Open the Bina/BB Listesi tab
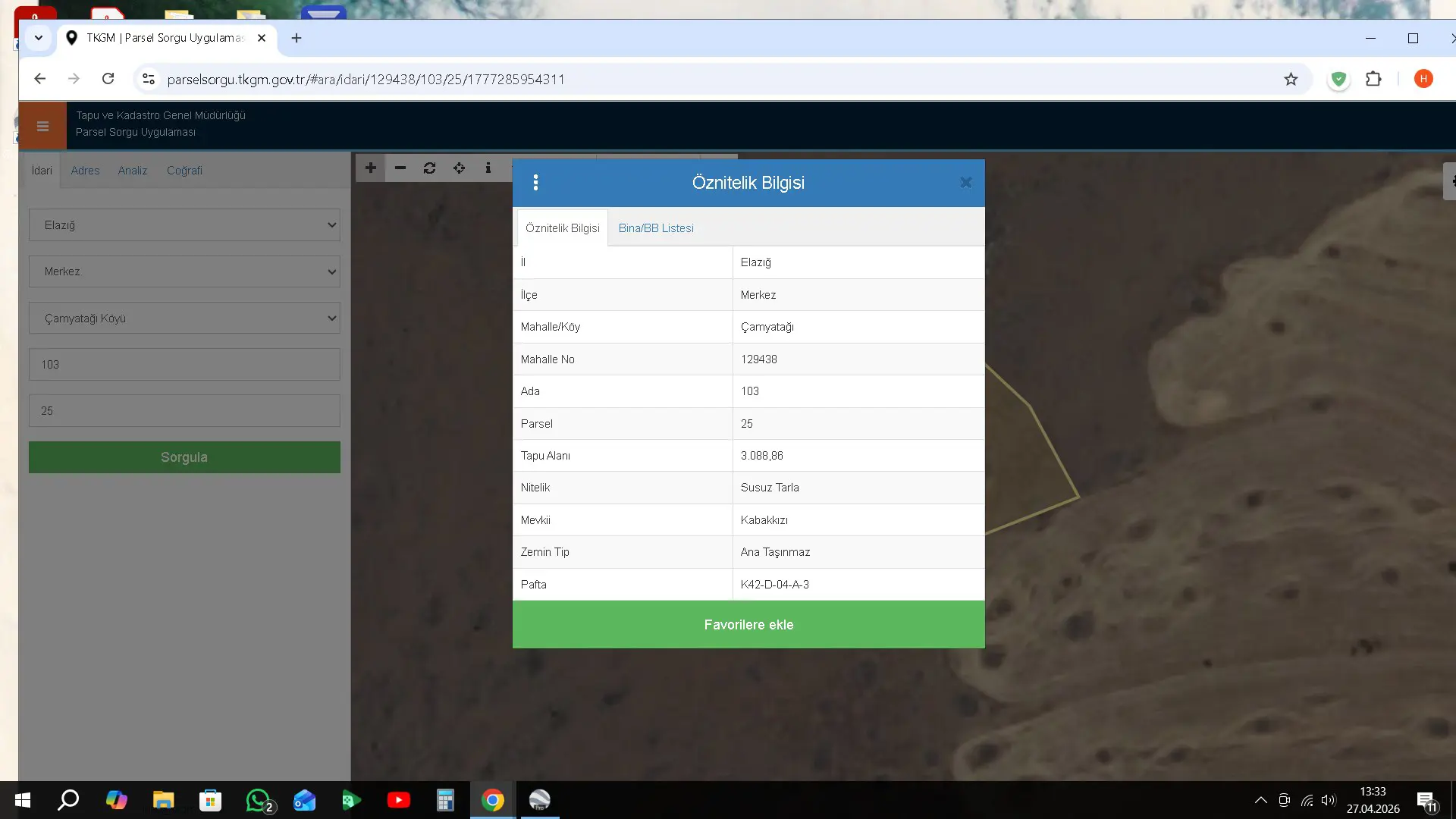The image size is (1456, 819). (x=656, y=228)
